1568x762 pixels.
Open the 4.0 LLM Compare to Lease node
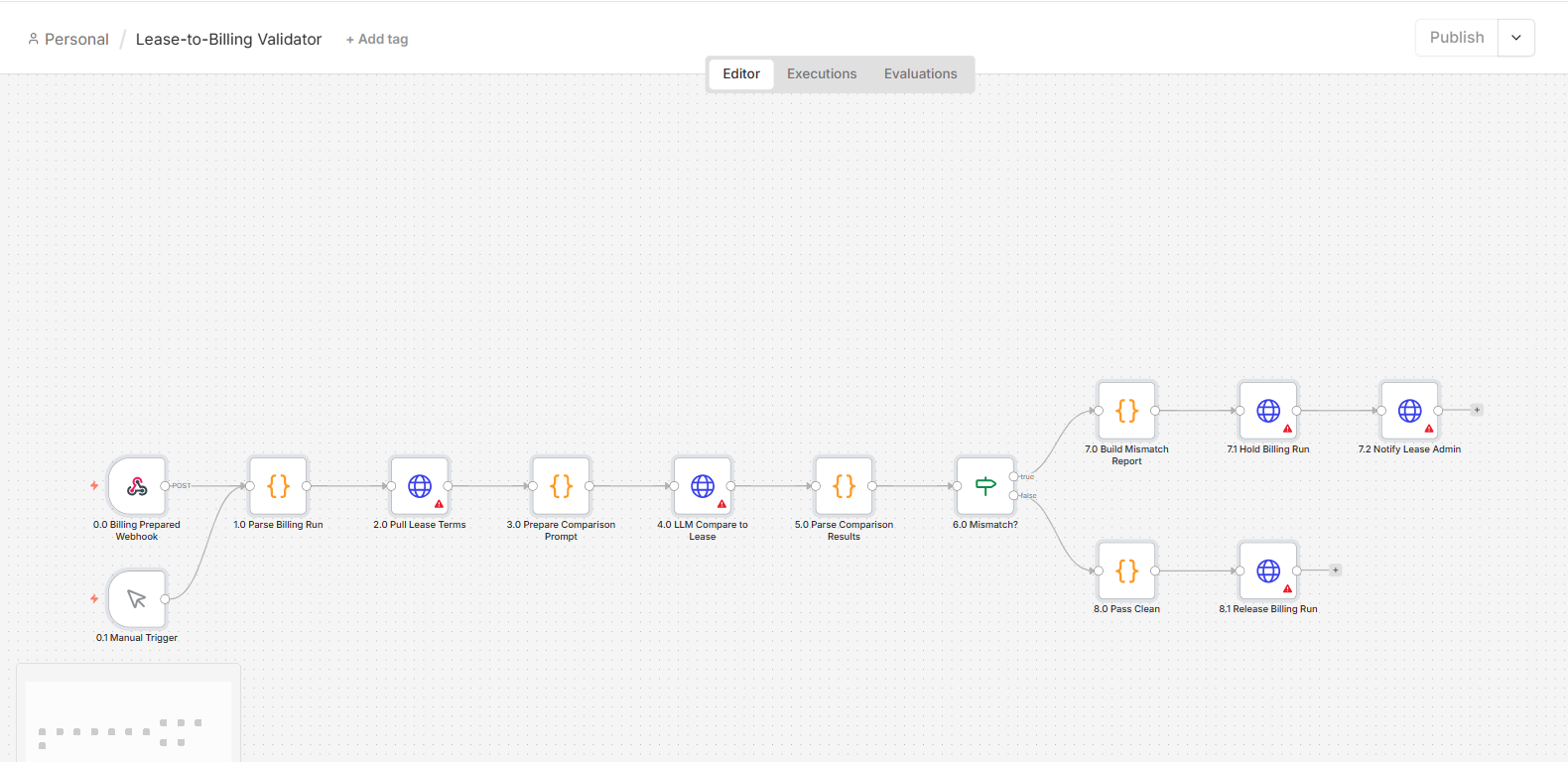click(x=703, y=486)
